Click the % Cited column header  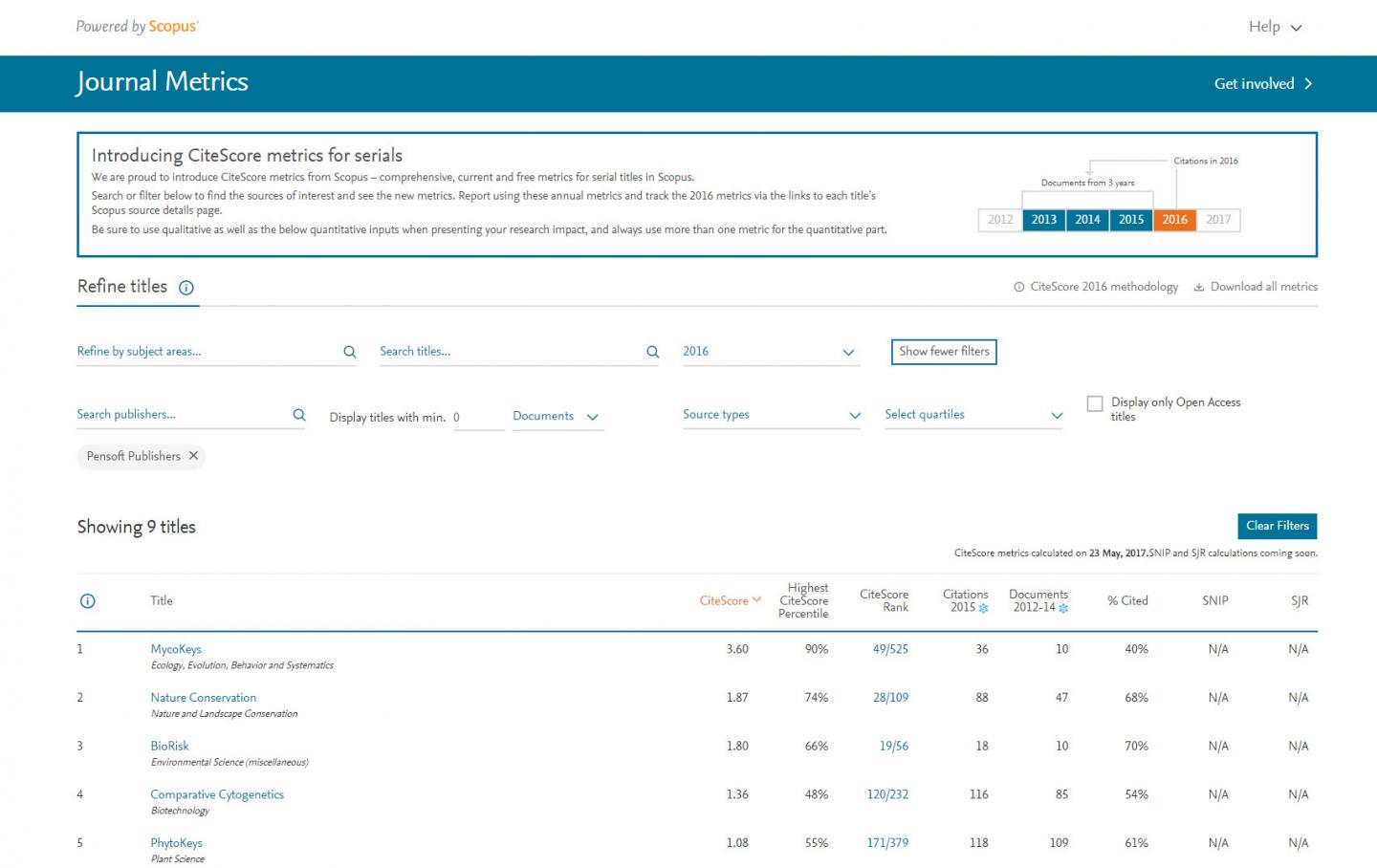click(x=1127, y=600)
